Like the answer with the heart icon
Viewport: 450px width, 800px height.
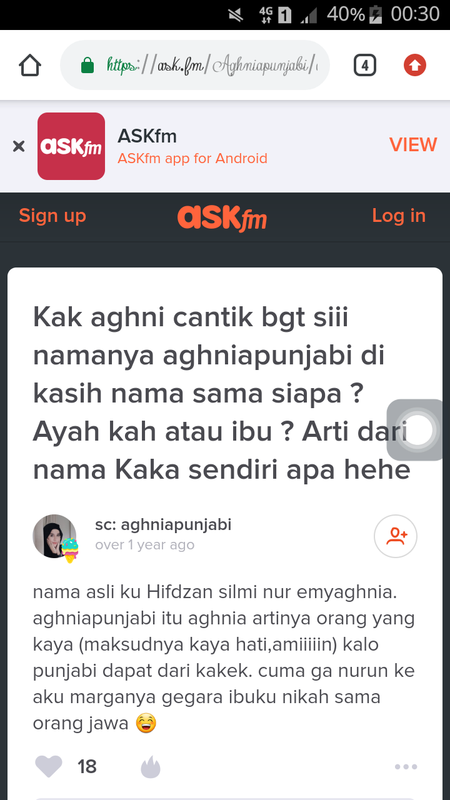click(x=48, y=766)
